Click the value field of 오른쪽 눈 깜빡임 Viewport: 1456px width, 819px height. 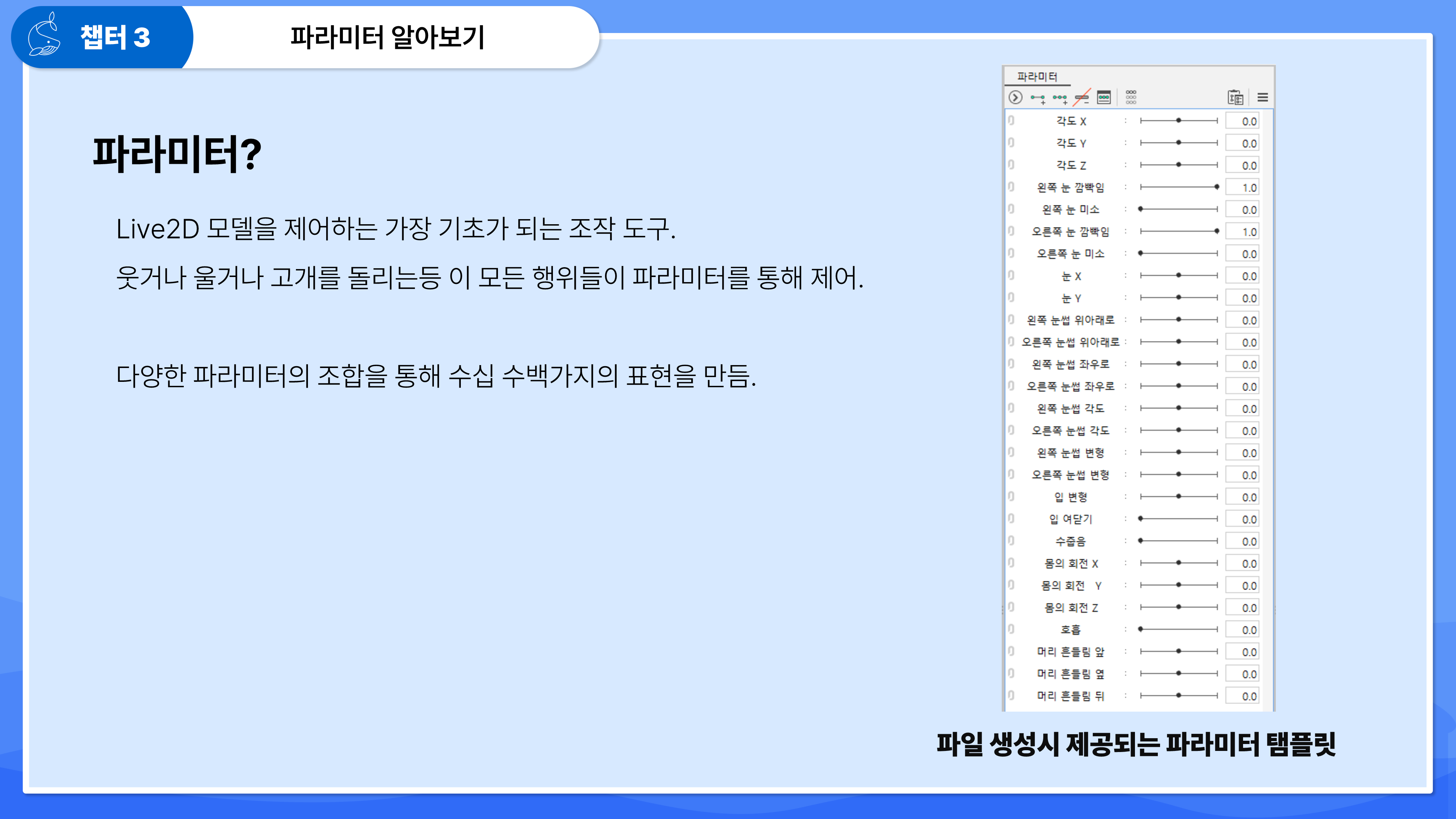tap(1242, 232)
